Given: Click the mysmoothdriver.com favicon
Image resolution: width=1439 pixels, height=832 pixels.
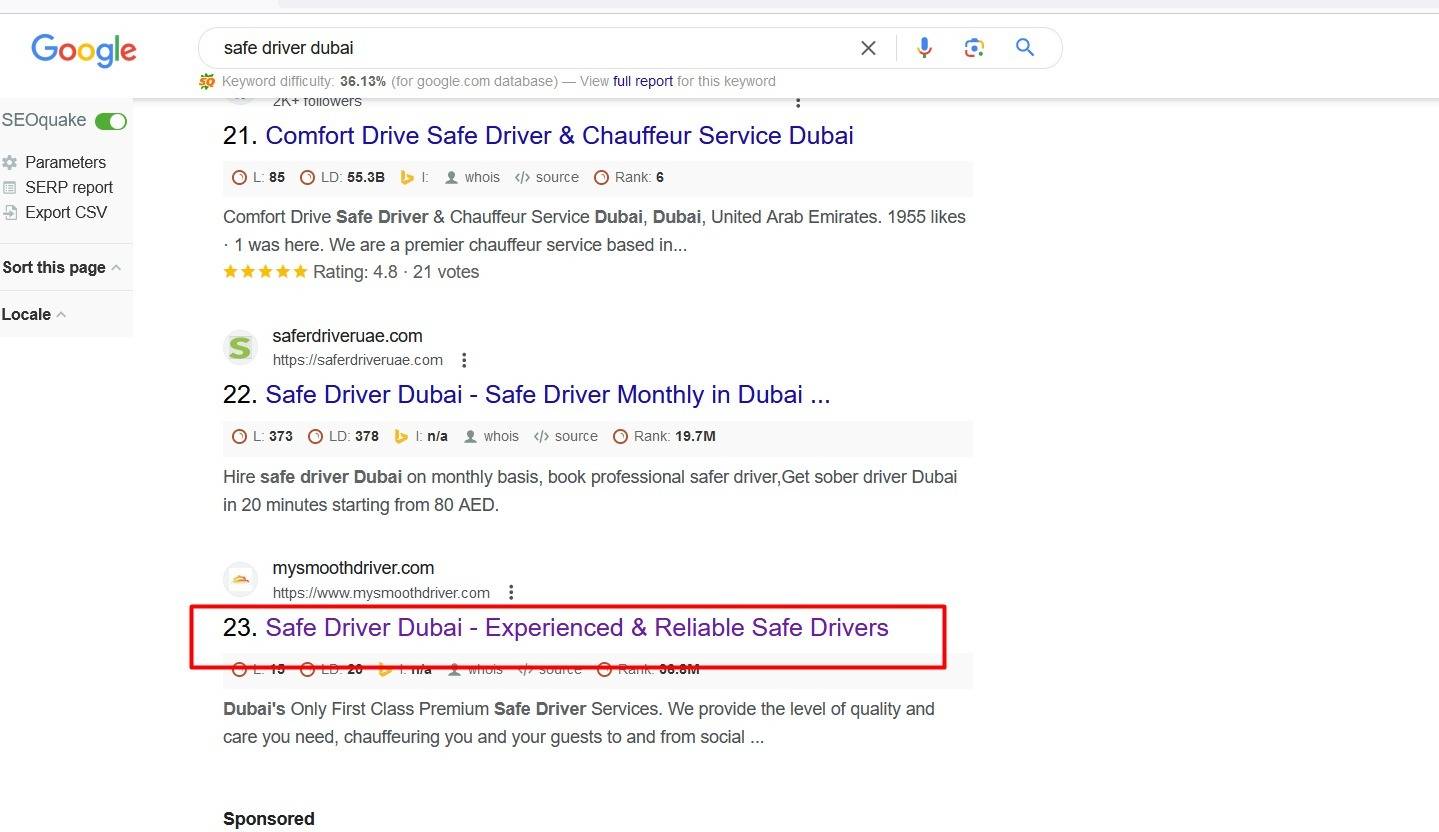Looking at the screenshot, I should [240, 579].
